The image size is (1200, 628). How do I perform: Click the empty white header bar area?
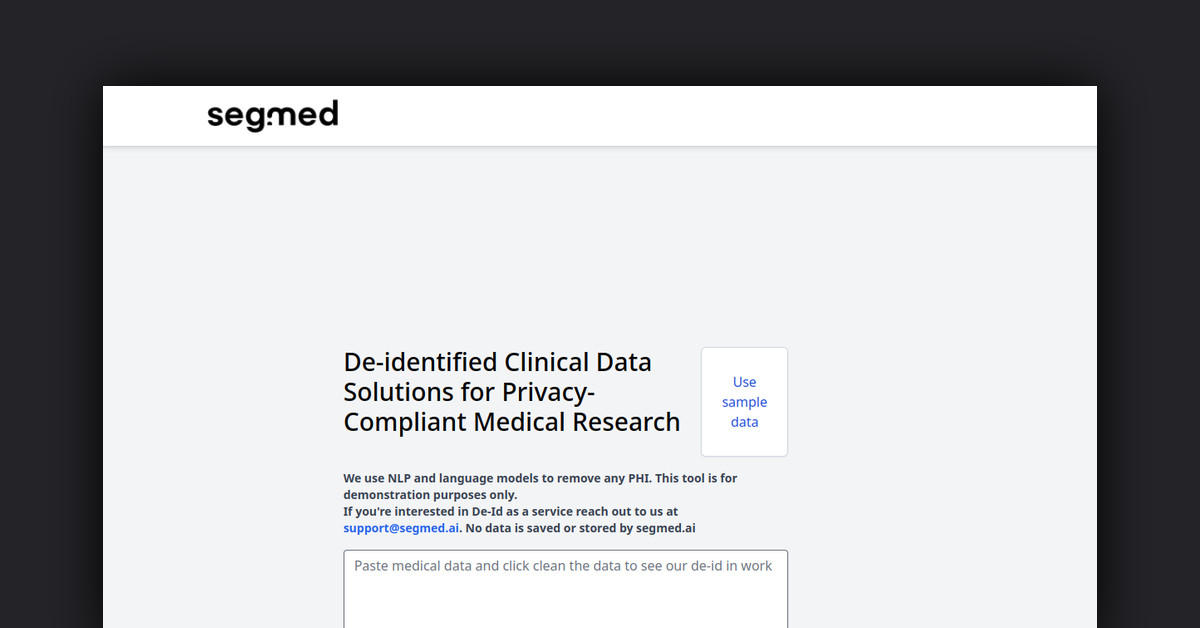(x=700, y=116)
